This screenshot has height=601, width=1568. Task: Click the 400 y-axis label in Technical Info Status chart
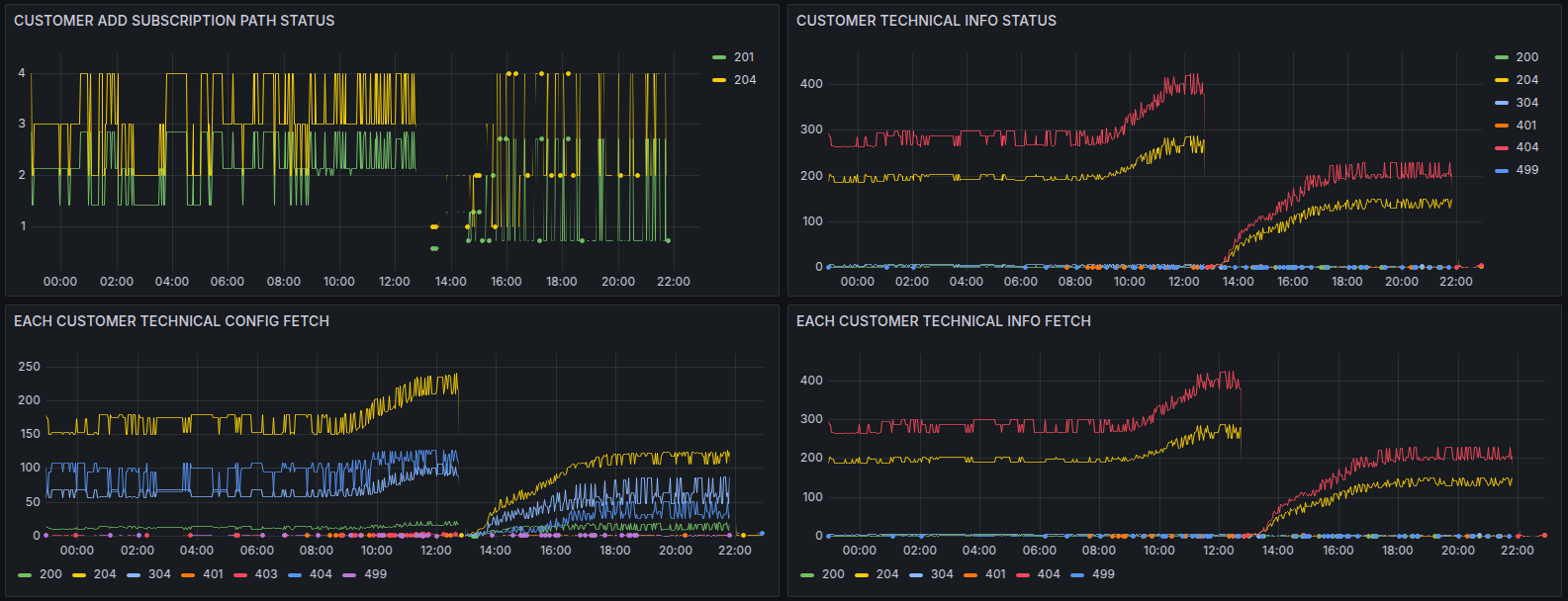[811, 84]
